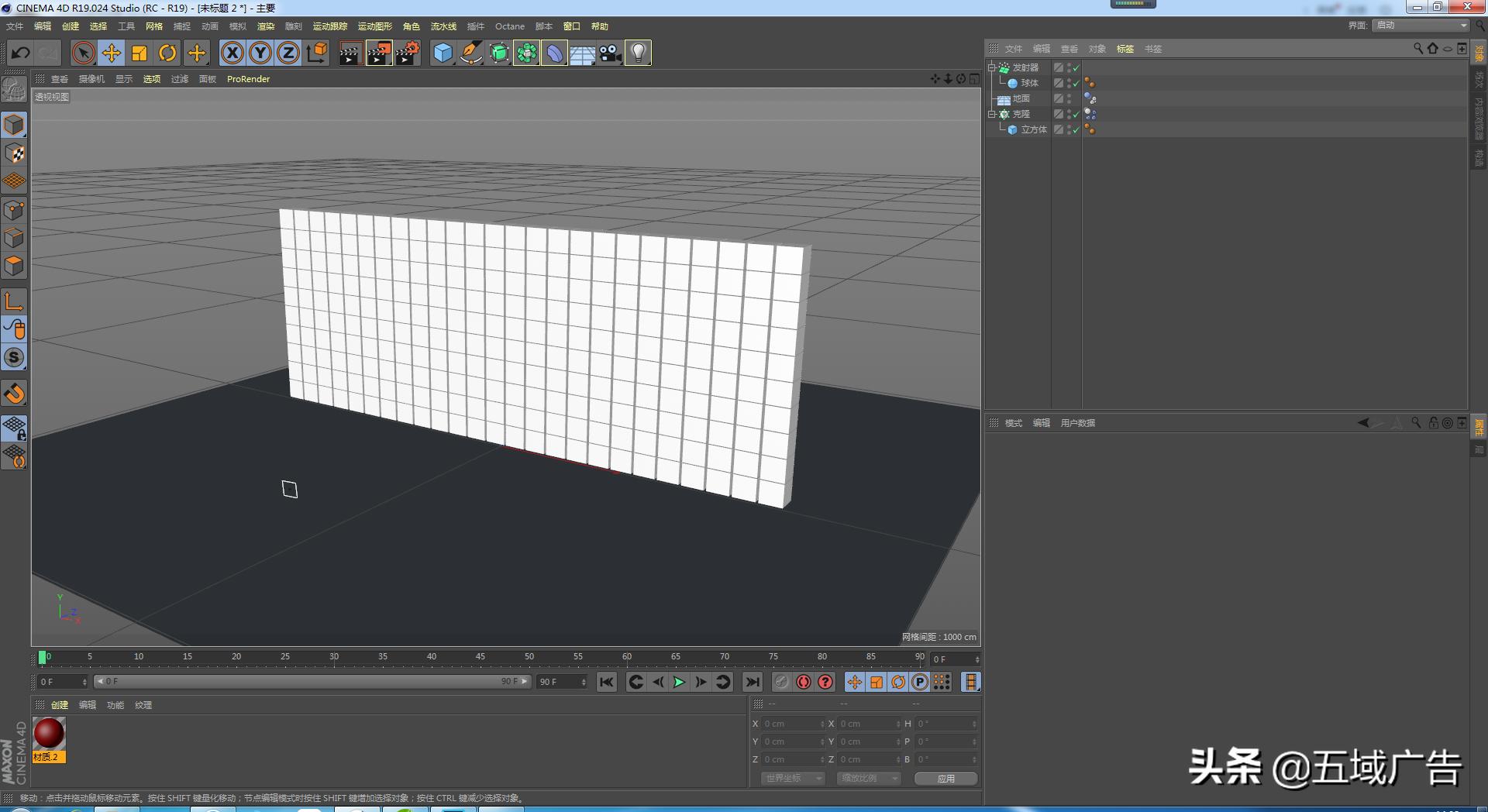1488x812 pixels.
Task: Collapse the 发射器 hierarchy in the Object Manager
Action: click(992, 67)
